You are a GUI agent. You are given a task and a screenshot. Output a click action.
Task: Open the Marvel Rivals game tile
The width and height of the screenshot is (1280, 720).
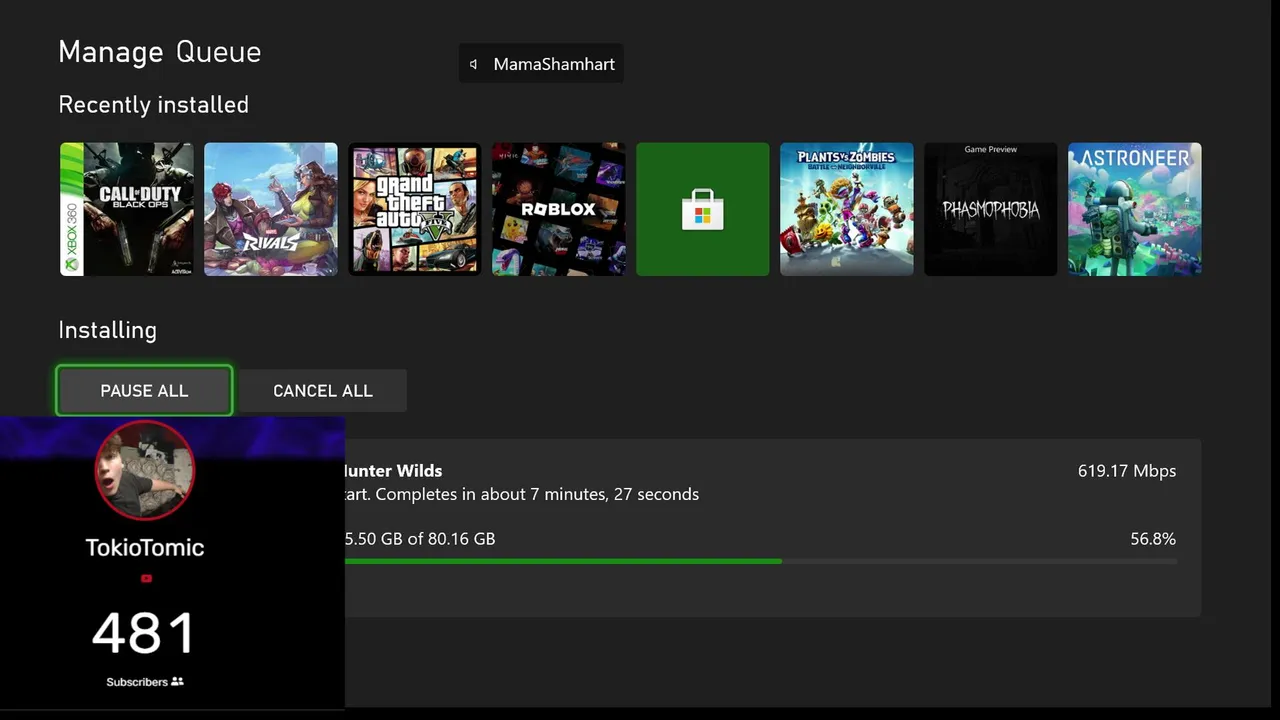click(x=271, y=209)
